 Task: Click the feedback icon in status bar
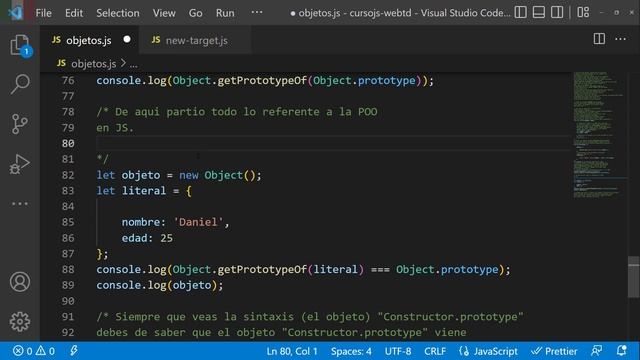[596, 351]
